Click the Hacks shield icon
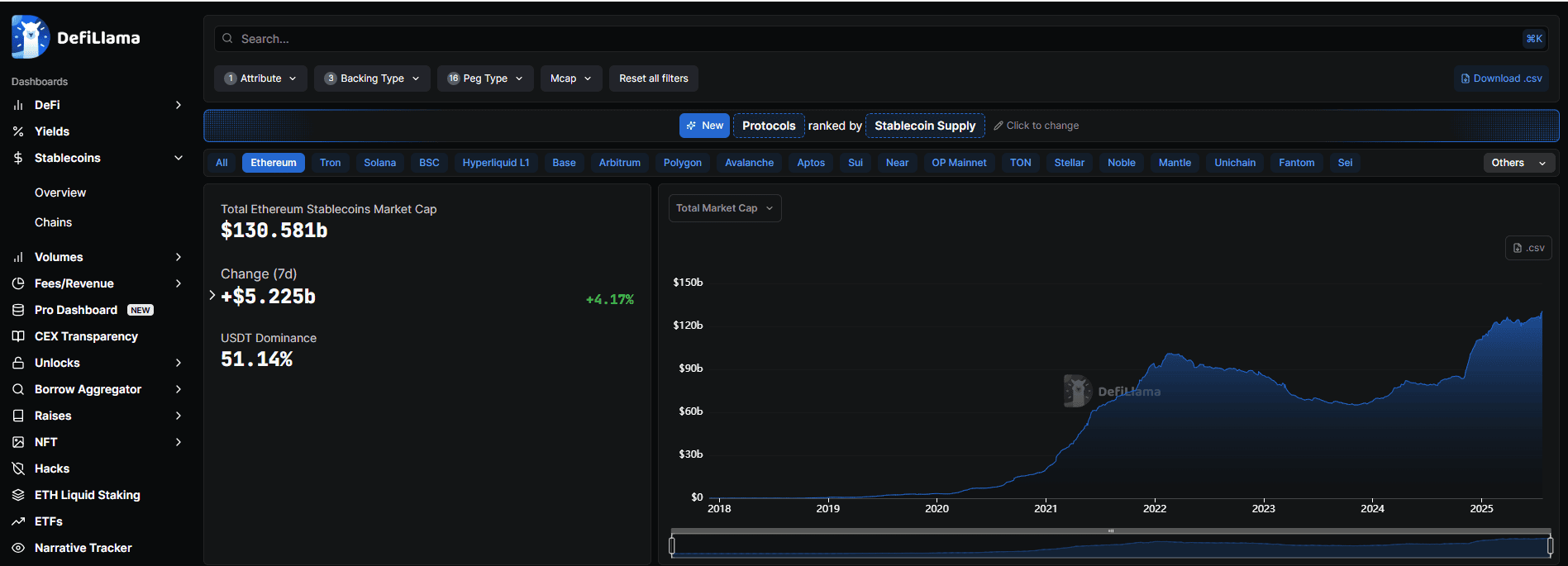The image size is (1568, 566). point(18,468)
